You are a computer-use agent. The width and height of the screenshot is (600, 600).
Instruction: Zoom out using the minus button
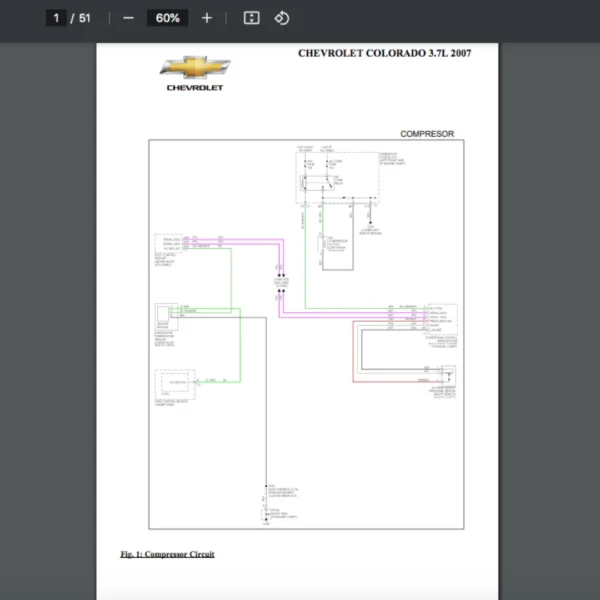coord(128,18)
